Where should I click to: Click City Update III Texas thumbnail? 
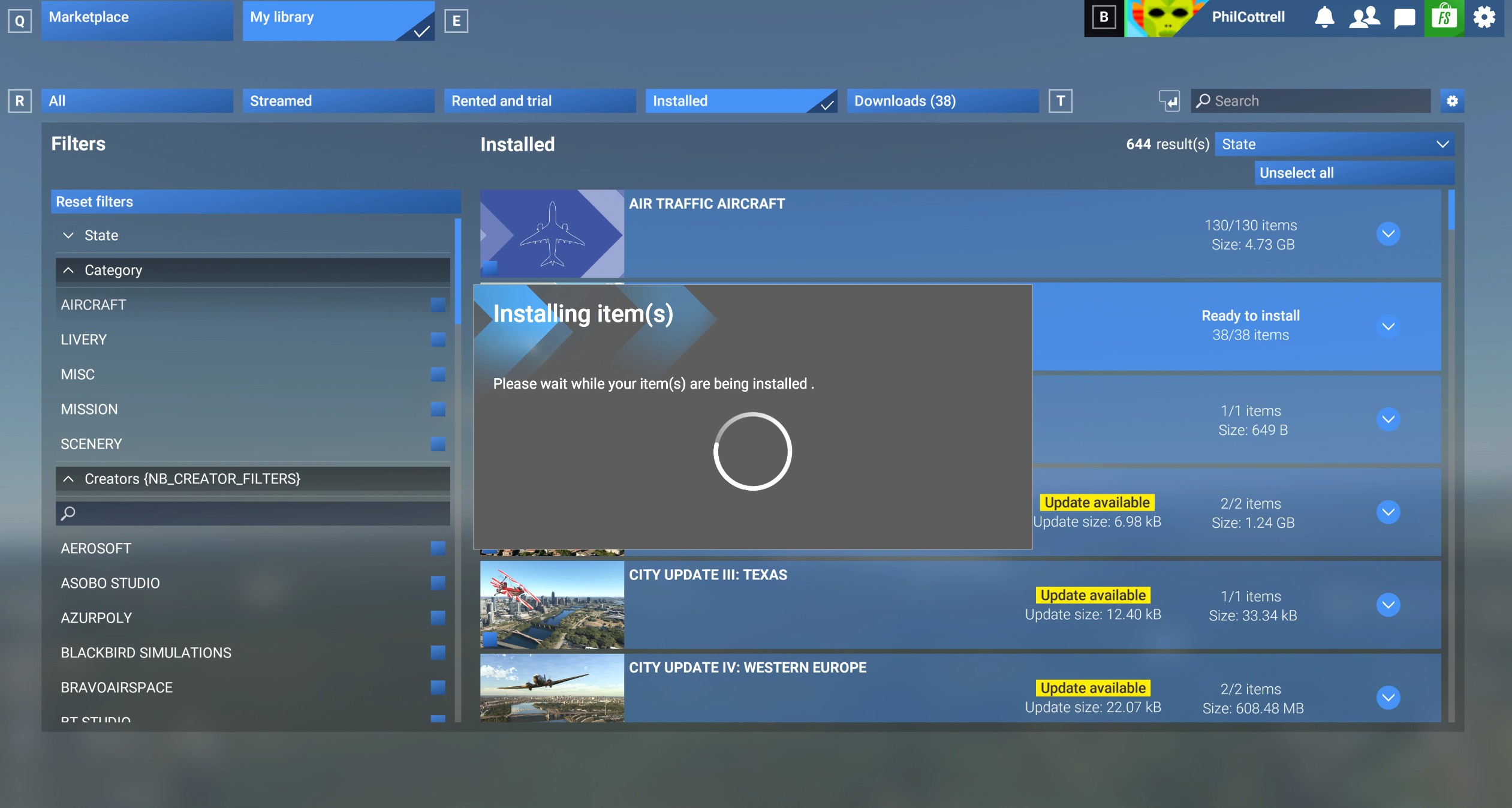(x=552, y=605)
